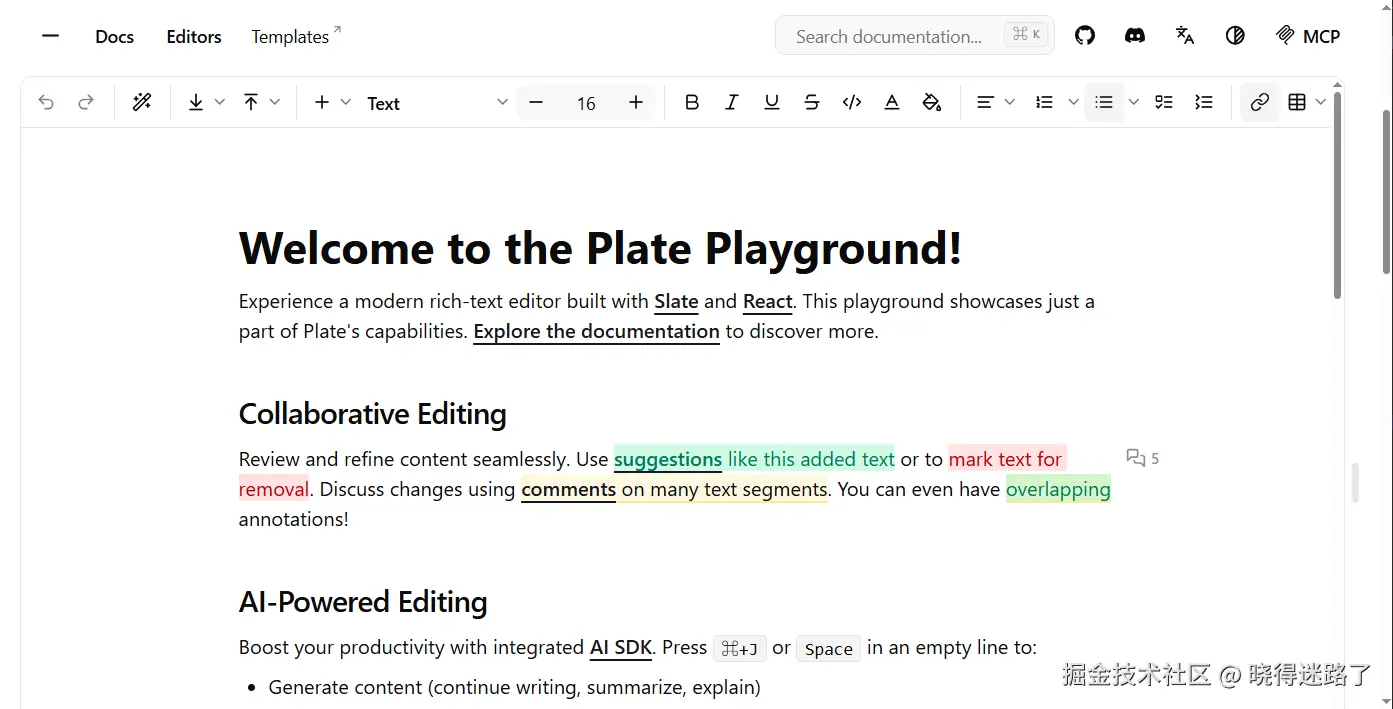Expand the bulleted list style chevron
Image resolution: width=1393 pixels, height=709 pixels.
(x=1134, y=102)
